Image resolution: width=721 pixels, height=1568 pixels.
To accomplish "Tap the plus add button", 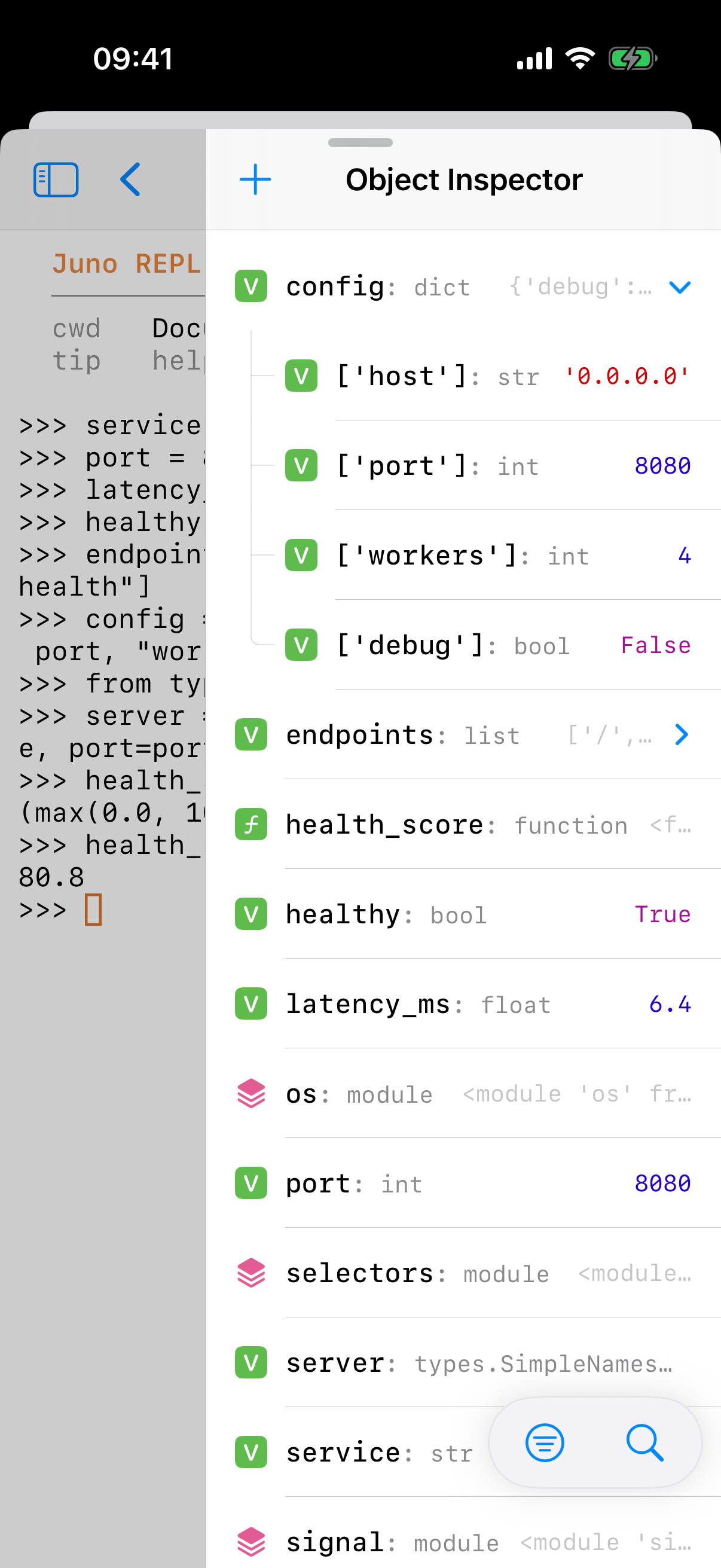I will (x=255, y=179).
